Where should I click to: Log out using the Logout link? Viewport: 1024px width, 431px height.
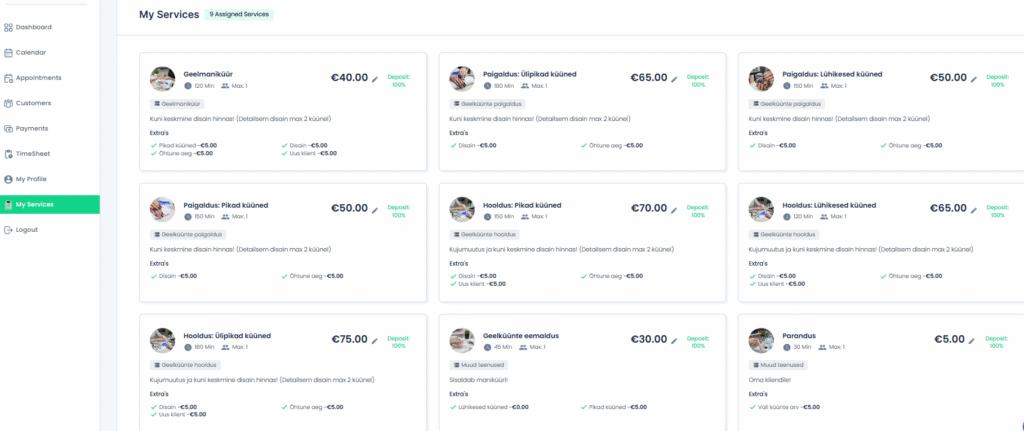coord(27,230)
